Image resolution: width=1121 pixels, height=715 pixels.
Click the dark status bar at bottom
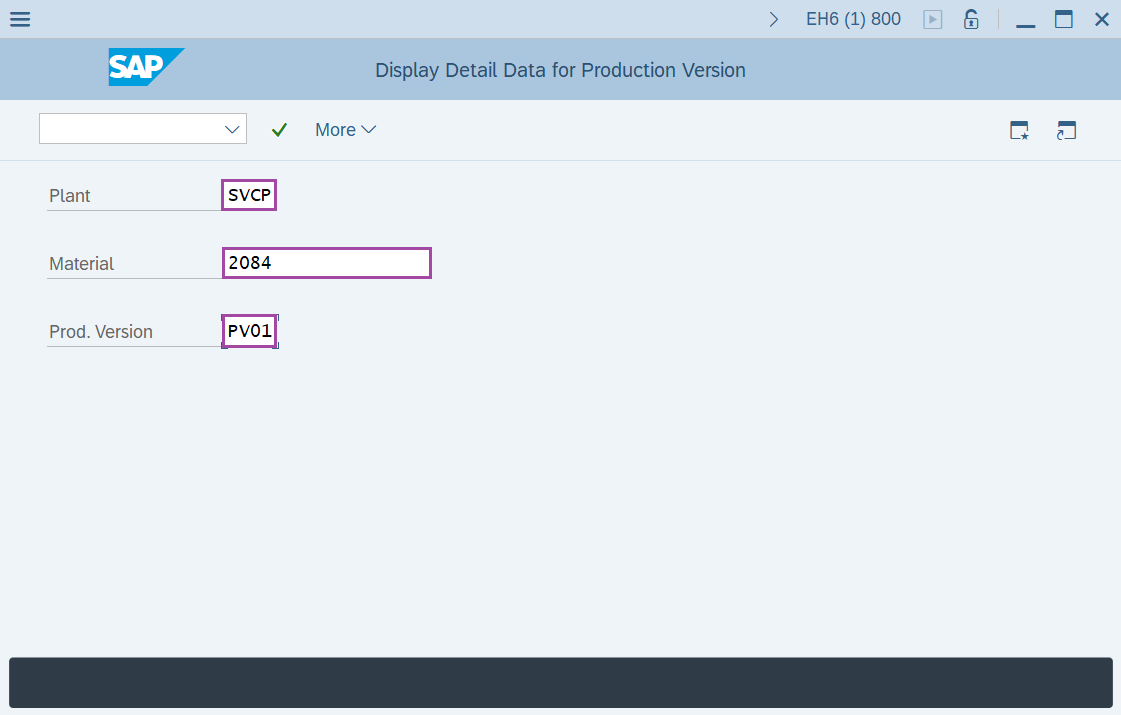click(x=560, y=683)
